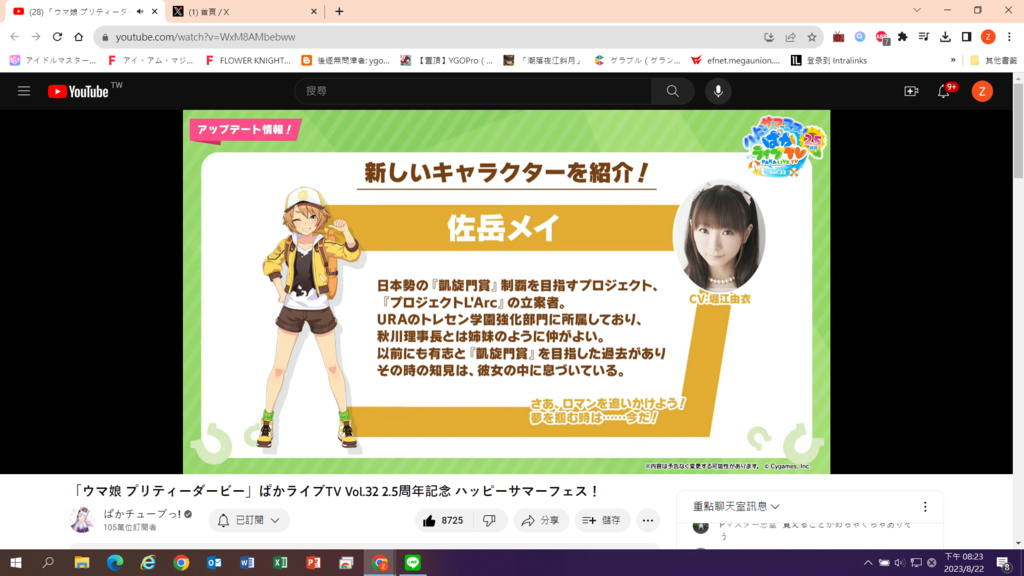Open the 【置頂】YGOPro bookmark

(x=447, y=60)
